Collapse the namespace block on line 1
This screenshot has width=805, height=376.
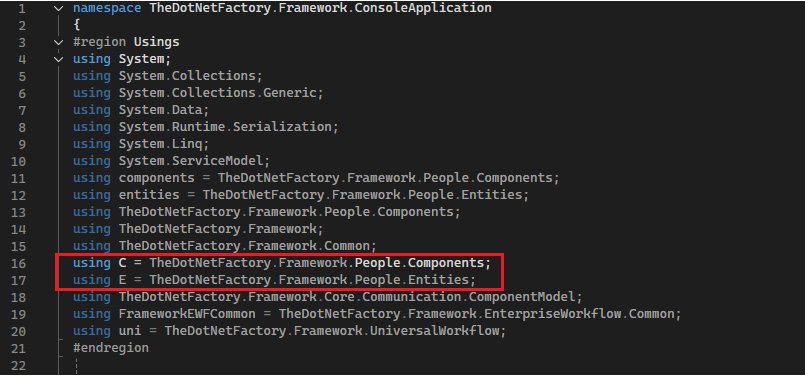click(59, 8)
